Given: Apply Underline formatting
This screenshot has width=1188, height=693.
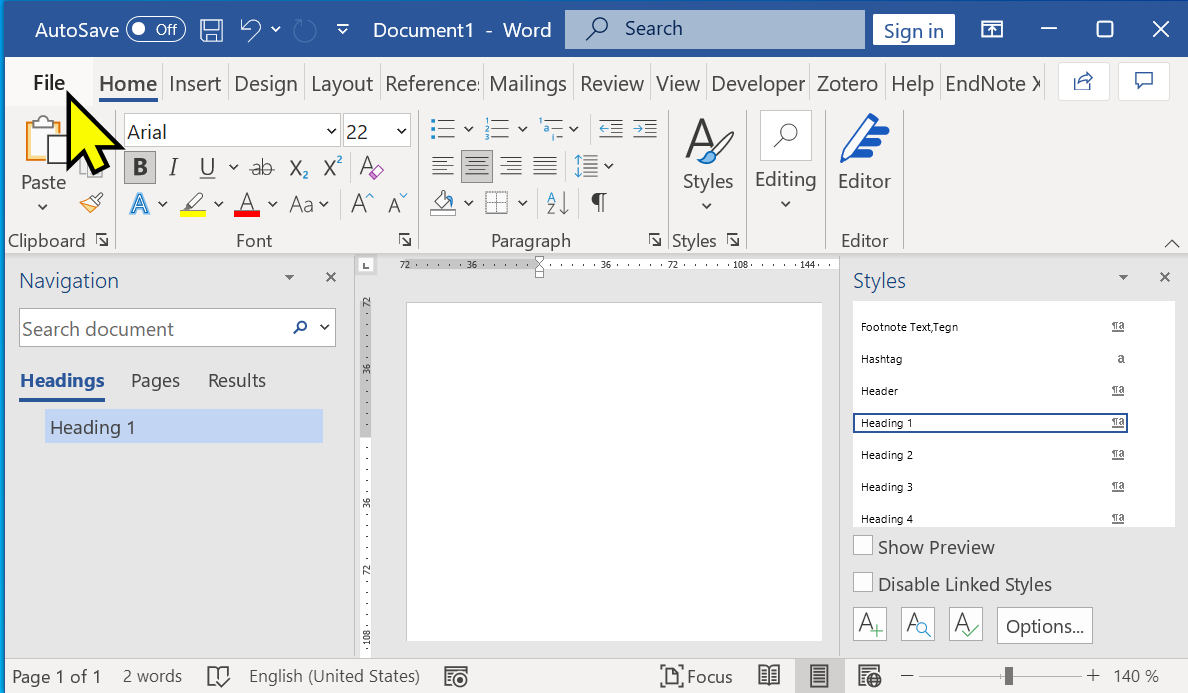Looking at the screenshot, I should click(207, 167).
